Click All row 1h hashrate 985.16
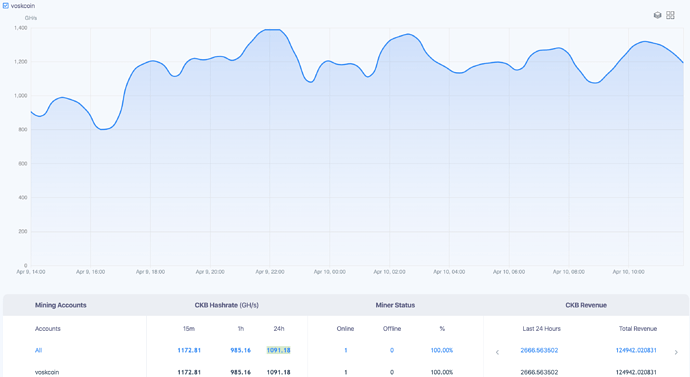690x377 pixels. tap(241, 351)
